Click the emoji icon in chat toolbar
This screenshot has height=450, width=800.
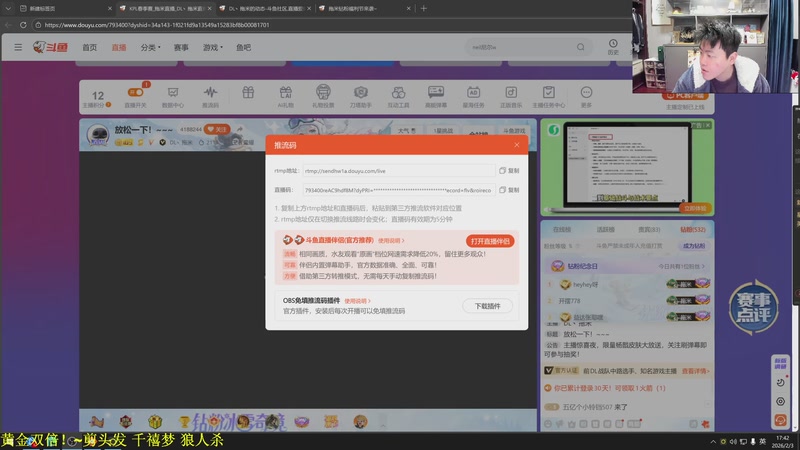pos(547,424)
